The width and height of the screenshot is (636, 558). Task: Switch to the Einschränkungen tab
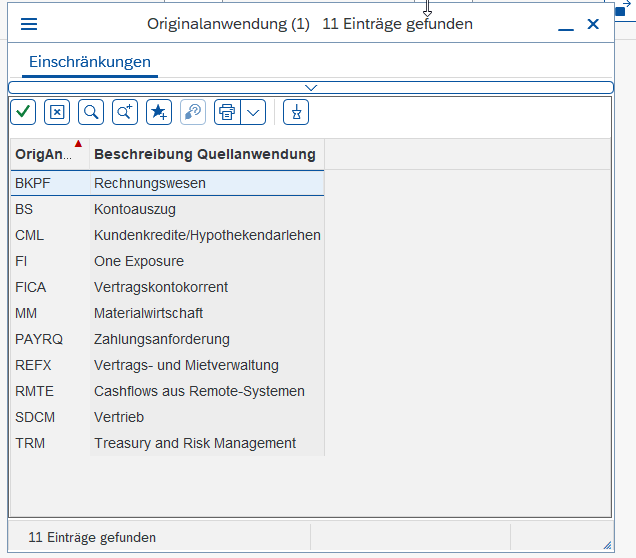coord(90,62)
